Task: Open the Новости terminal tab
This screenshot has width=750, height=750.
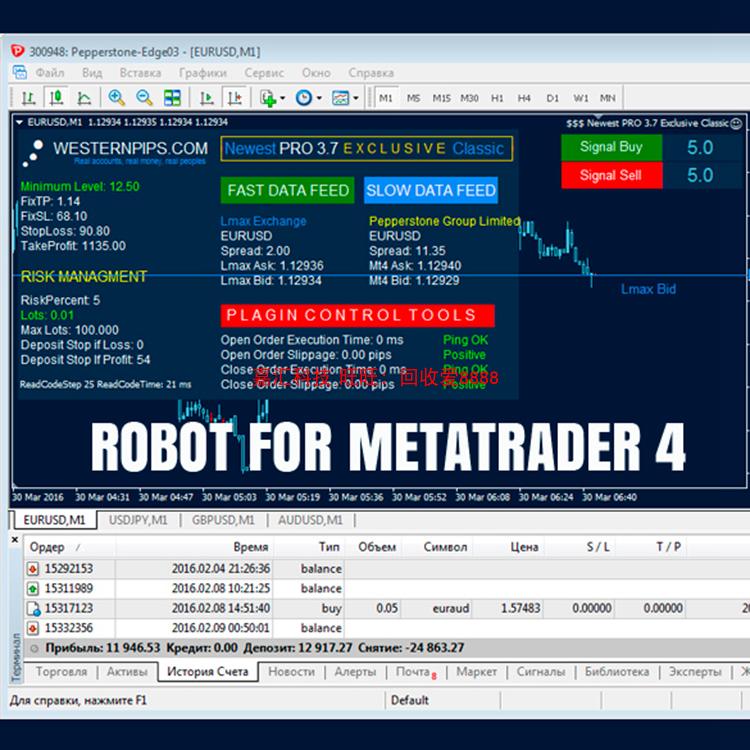Action: 291,672
